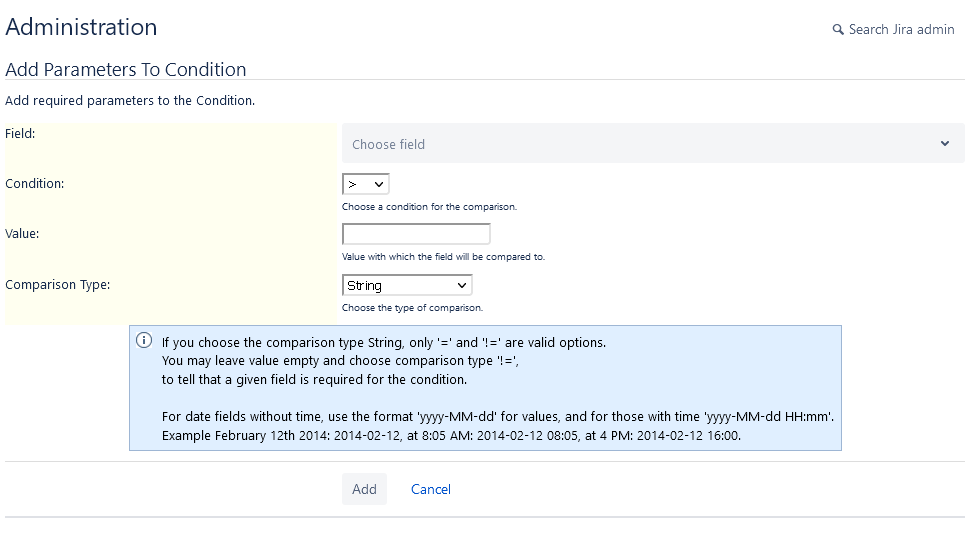This screenshot has width=976, height=537.
Task: Click the 'Choose a condition for the comparison' hint
Action: click(429, 207)
